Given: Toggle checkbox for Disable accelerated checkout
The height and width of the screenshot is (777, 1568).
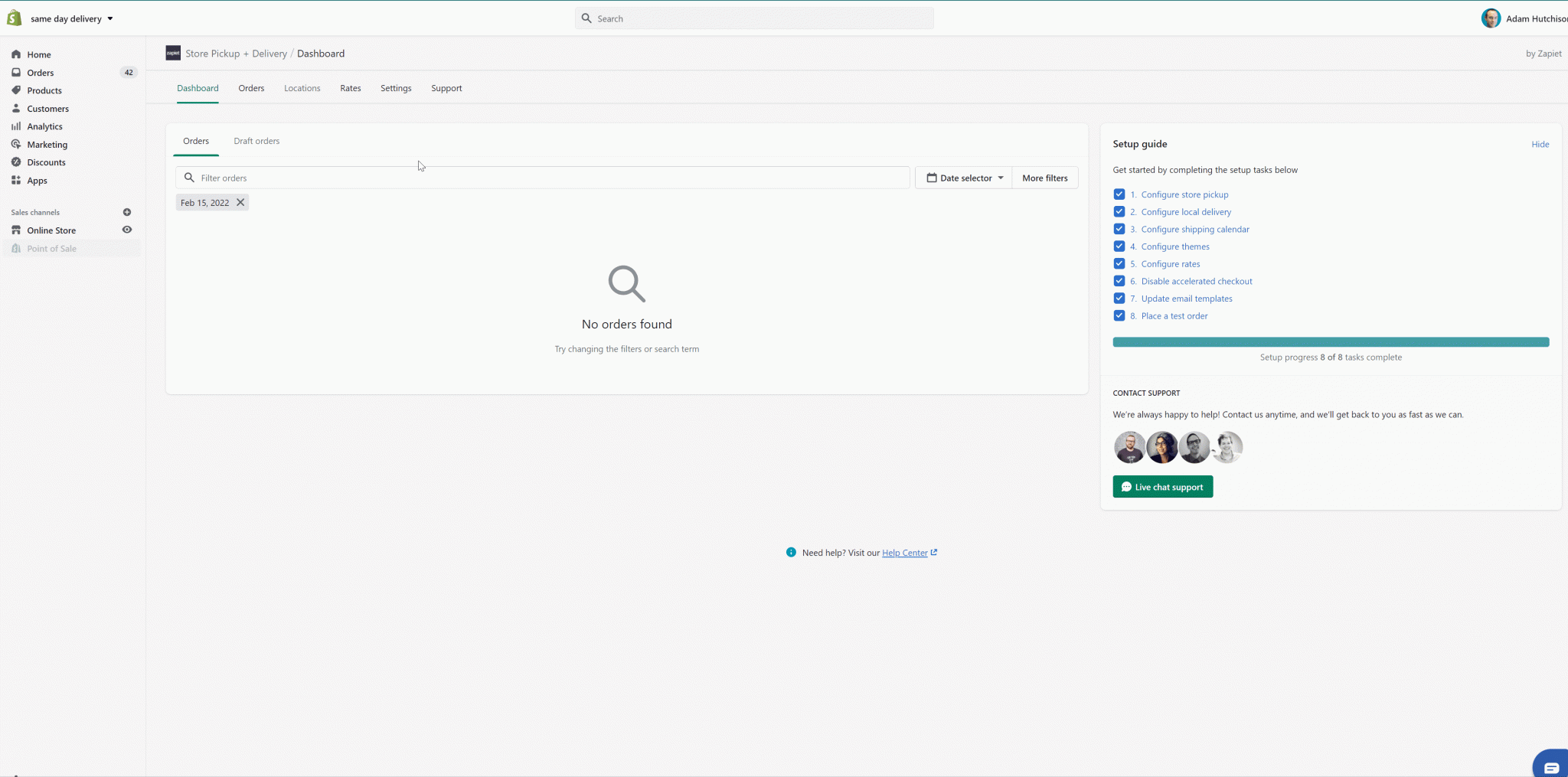Looking at the screenshot, I should tap(1119, 281).
